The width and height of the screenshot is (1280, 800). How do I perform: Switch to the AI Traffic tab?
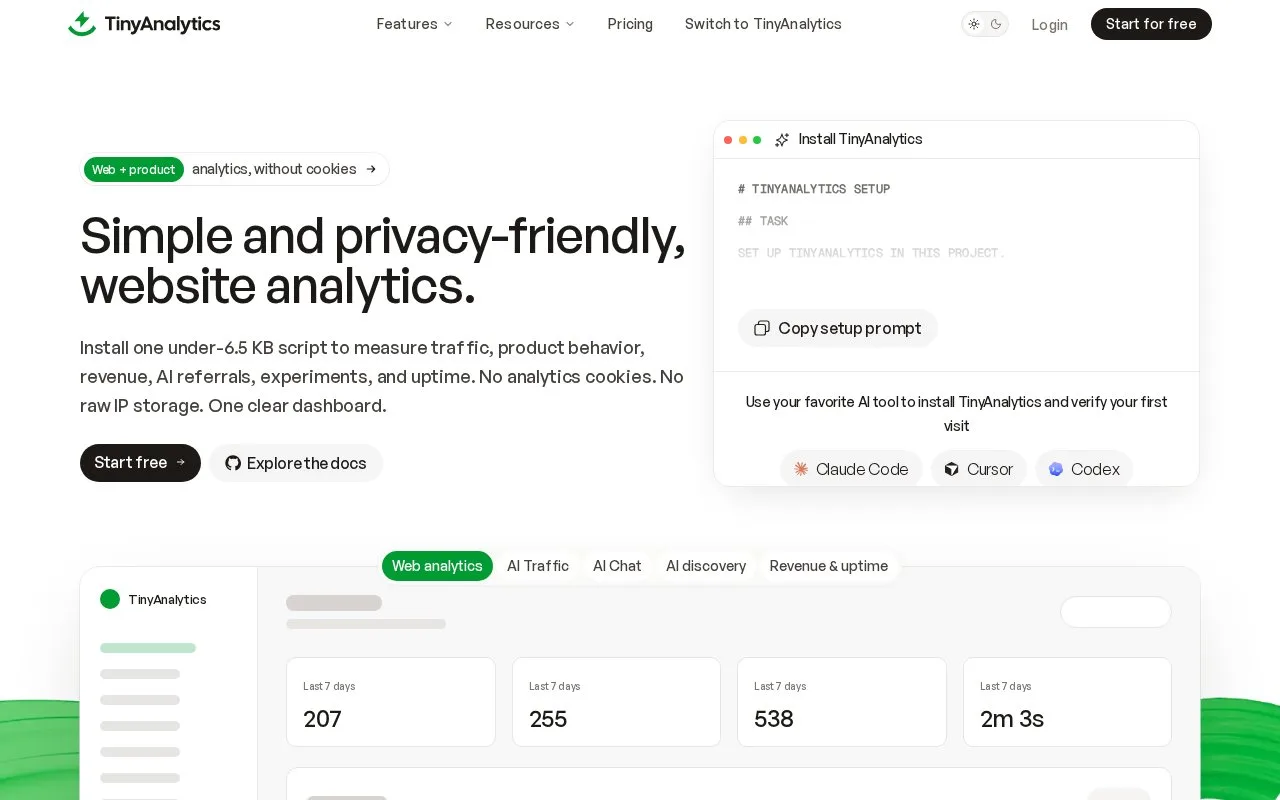538,566
